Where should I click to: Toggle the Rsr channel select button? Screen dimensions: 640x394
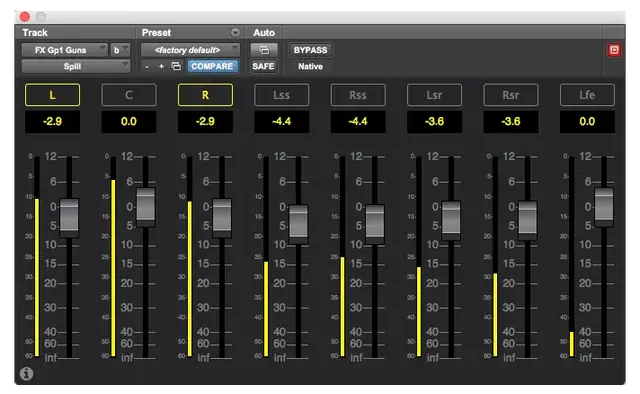tap(511, 95)
